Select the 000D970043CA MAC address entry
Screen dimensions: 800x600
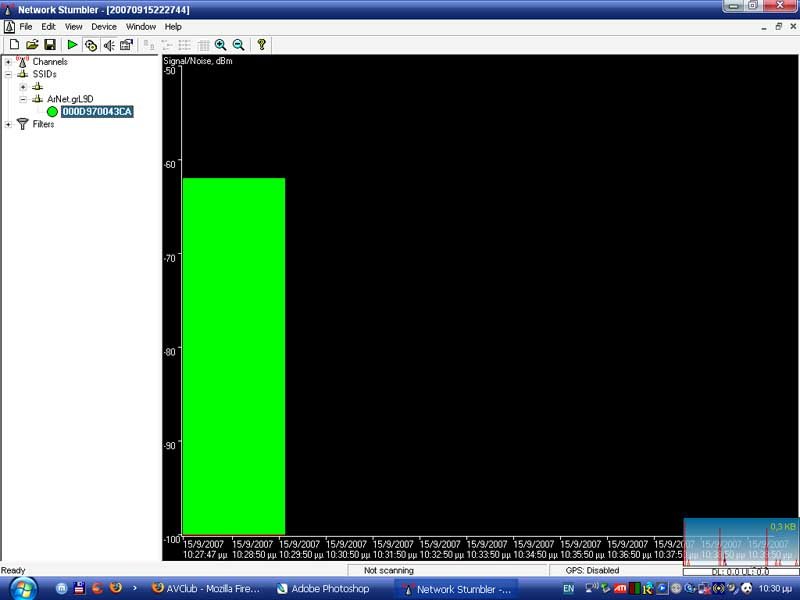tap(96, 112)
